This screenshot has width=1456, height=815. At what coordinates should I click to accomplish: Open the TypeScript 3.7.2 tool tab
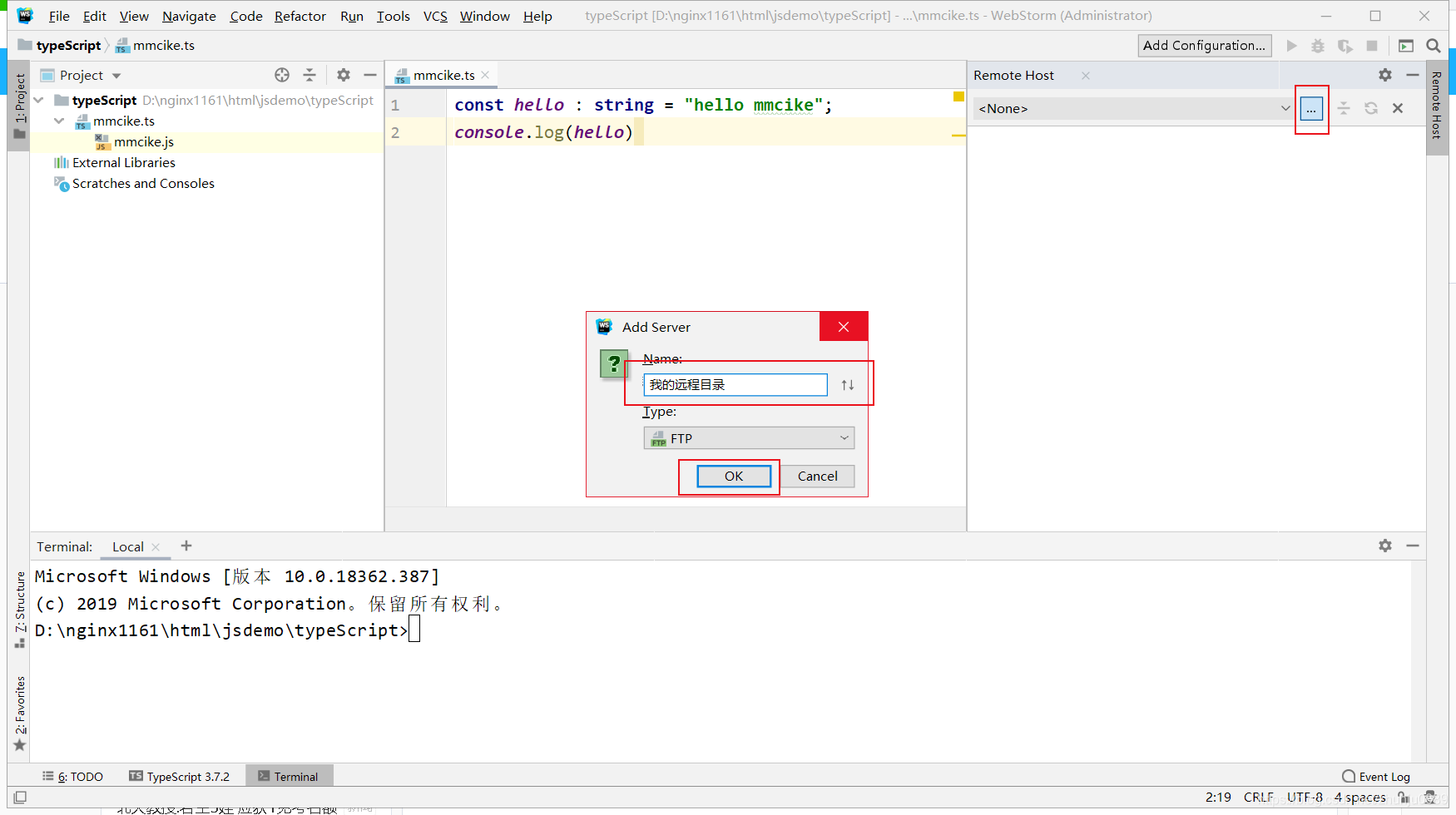(180, 777)
